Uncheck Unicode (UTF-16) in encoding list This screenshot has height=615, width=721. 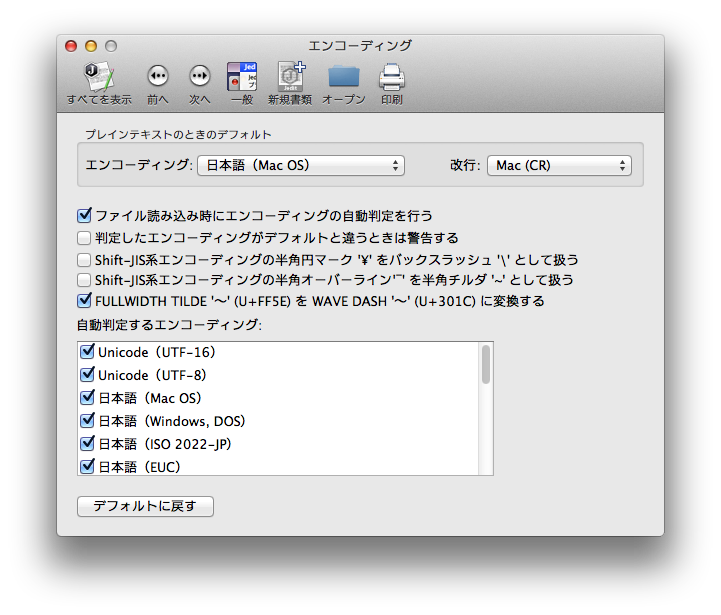[87, 351]
